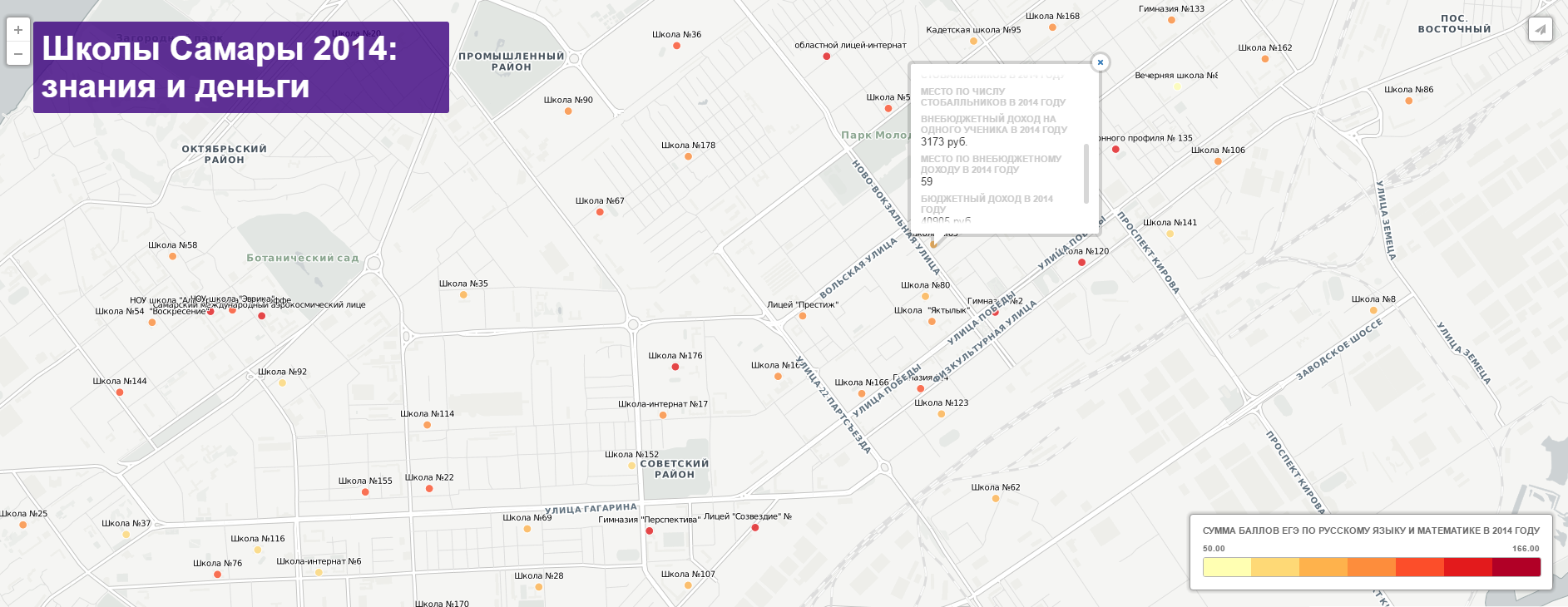Select the Гимназия №133 marker
Screen dimensions: 1568x607
tap(1172, 20)
